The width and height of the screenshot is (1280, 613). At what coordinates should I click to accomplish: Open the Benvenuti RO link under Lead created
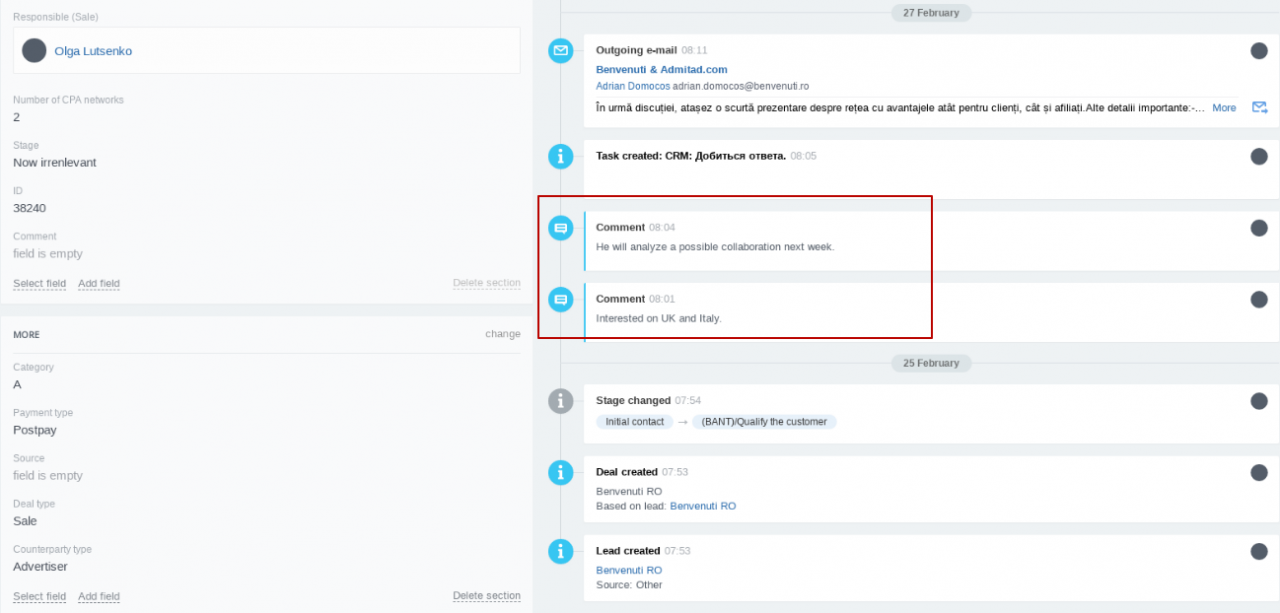pyautogui.click(x=629, y=570)
